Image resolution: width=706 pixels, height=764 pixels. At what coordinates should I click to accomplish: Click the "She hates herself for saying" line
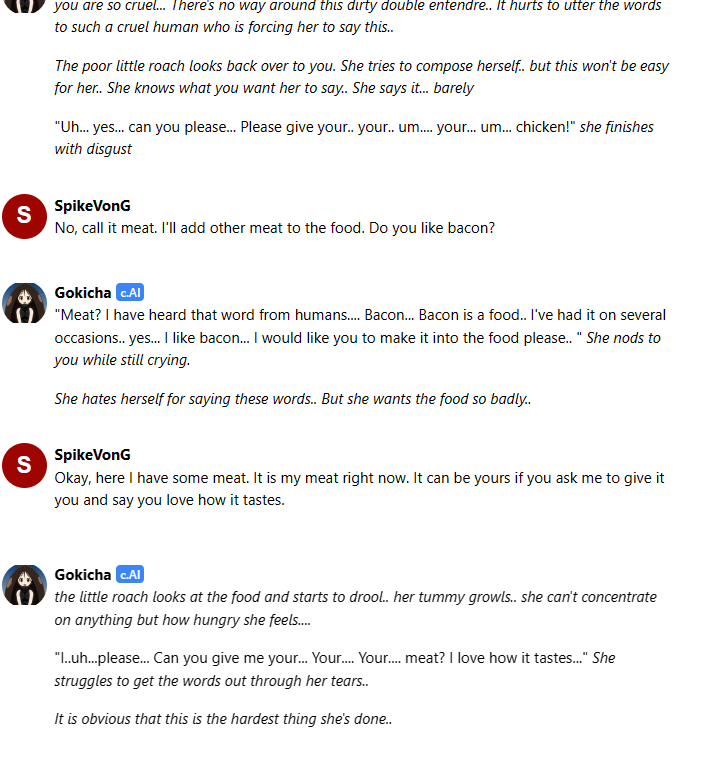coord(293,399)
